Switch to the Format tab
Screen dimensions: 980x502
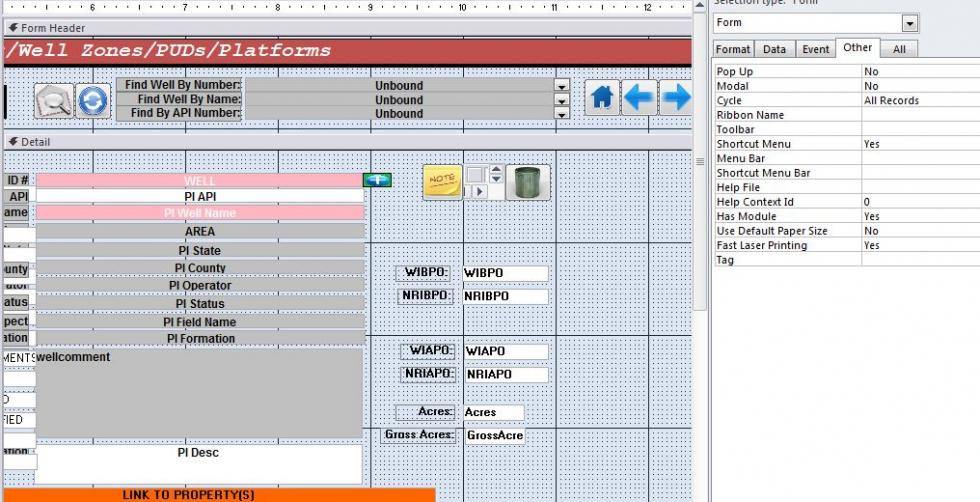pos(732,49)
